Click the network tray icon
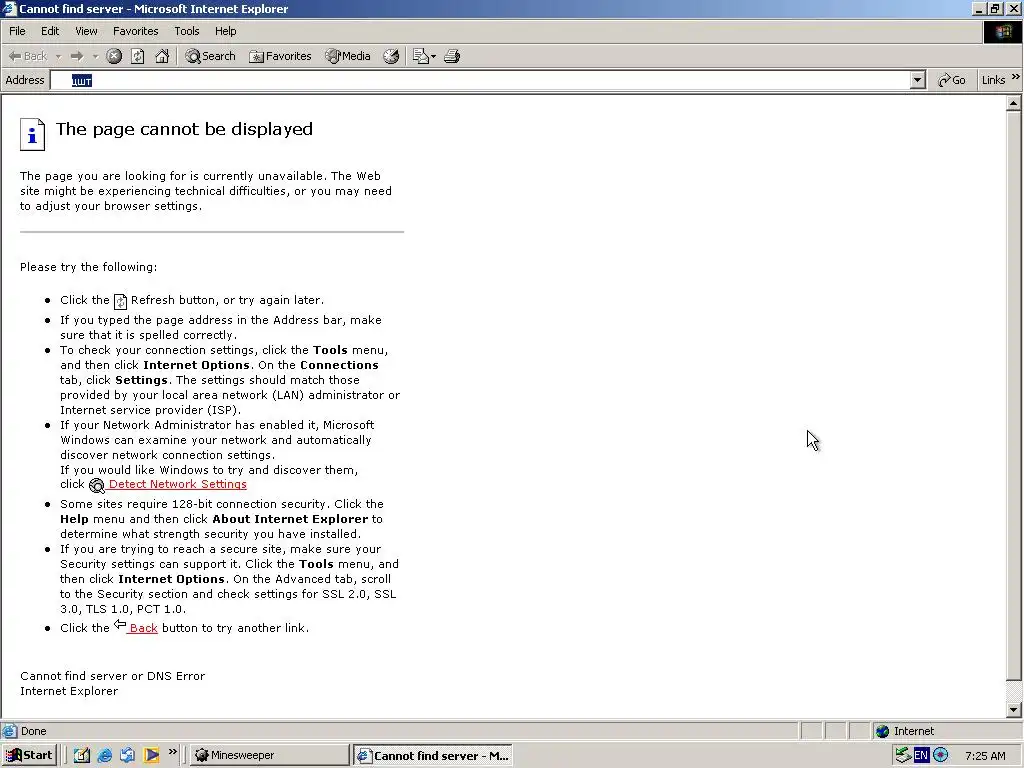1024x768 pixels. pyautogui.click(x=903, y=756)
